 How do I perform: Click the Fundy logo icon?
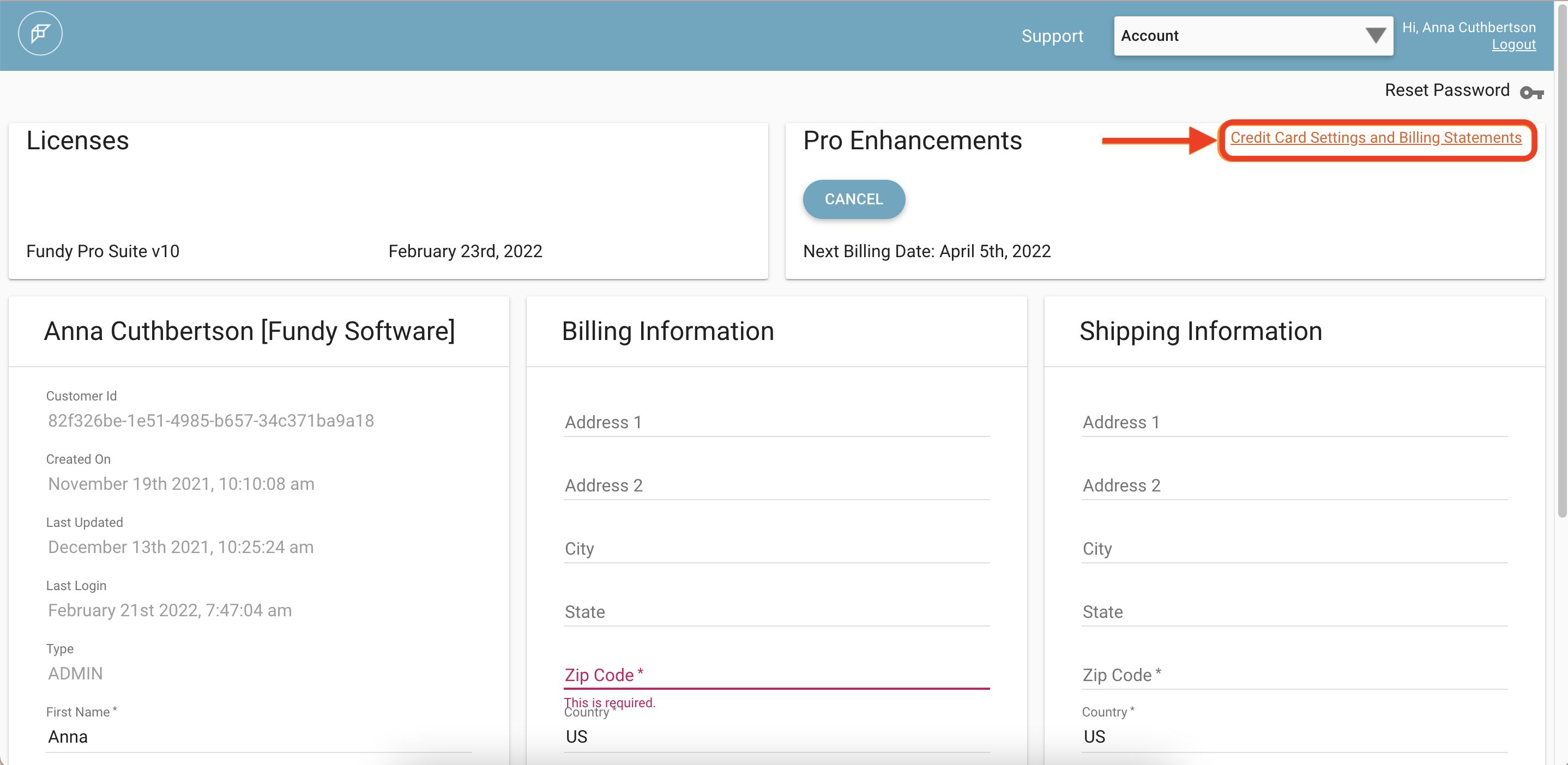pyautogui.click(x=40, y=34)
